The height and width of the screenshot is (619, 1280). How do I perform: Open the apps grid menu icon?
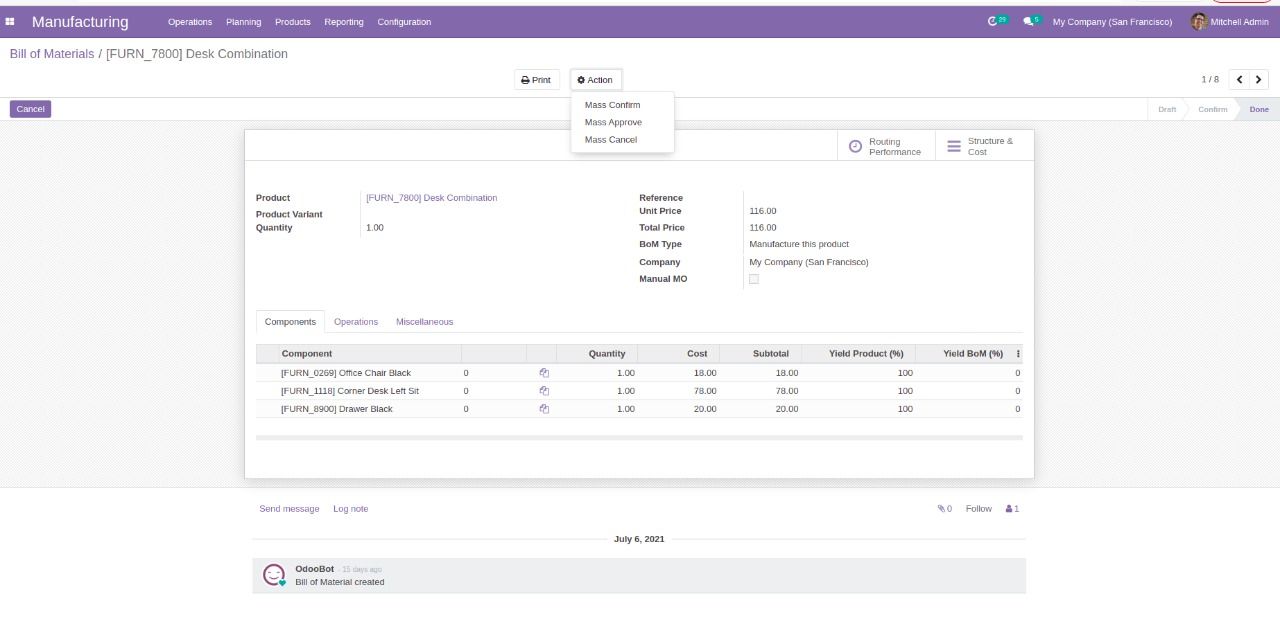coord(10,22)
